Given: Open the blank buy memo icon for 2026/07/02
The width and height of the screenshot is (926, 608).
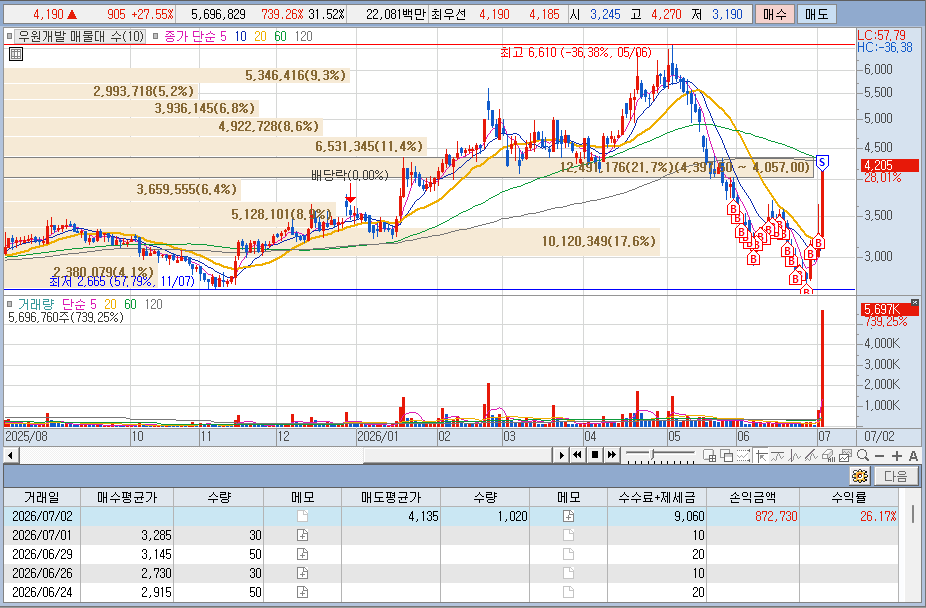Looking at the screenshot, I should pyautogui.click(x=302, y=516).
